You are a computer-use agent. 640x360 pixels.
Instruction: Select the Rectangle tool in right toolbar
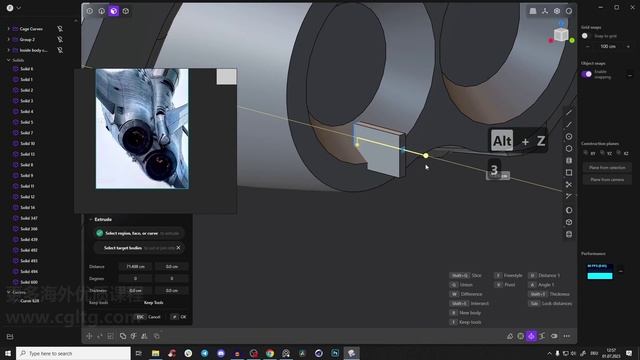(x=569, y=173)
